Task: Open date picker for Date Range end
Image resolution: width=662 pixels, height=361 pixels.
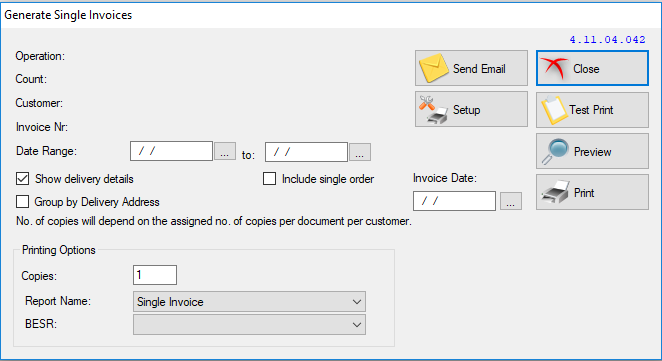Action: click(x=360, y=152)
